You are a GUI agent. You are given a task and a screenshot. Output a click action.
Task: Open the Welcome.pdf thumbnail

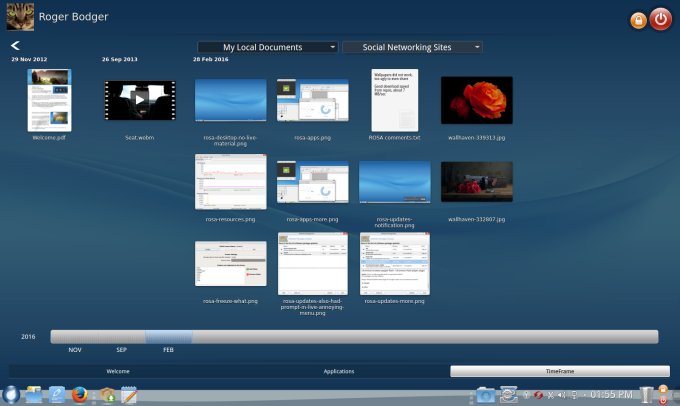point(49,101)
